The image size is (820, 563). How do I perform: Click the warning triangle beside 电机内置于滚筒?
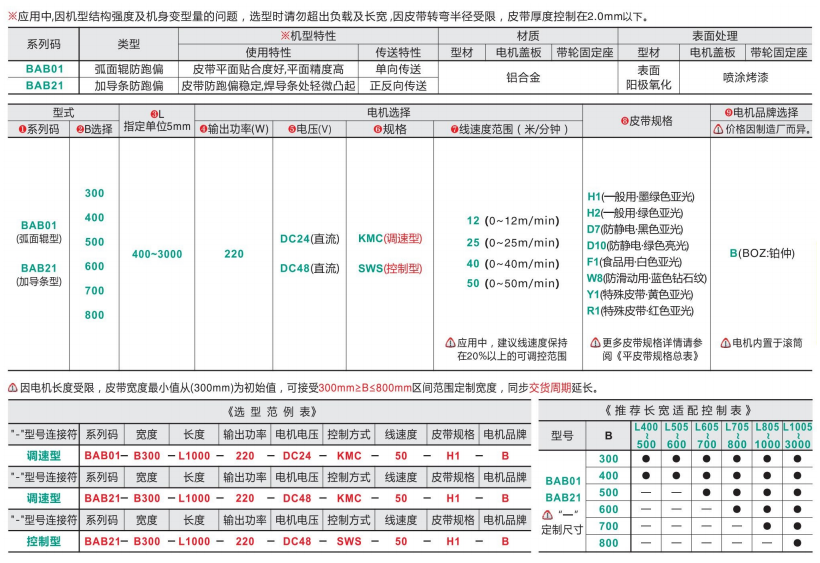(x=724, y=342)
